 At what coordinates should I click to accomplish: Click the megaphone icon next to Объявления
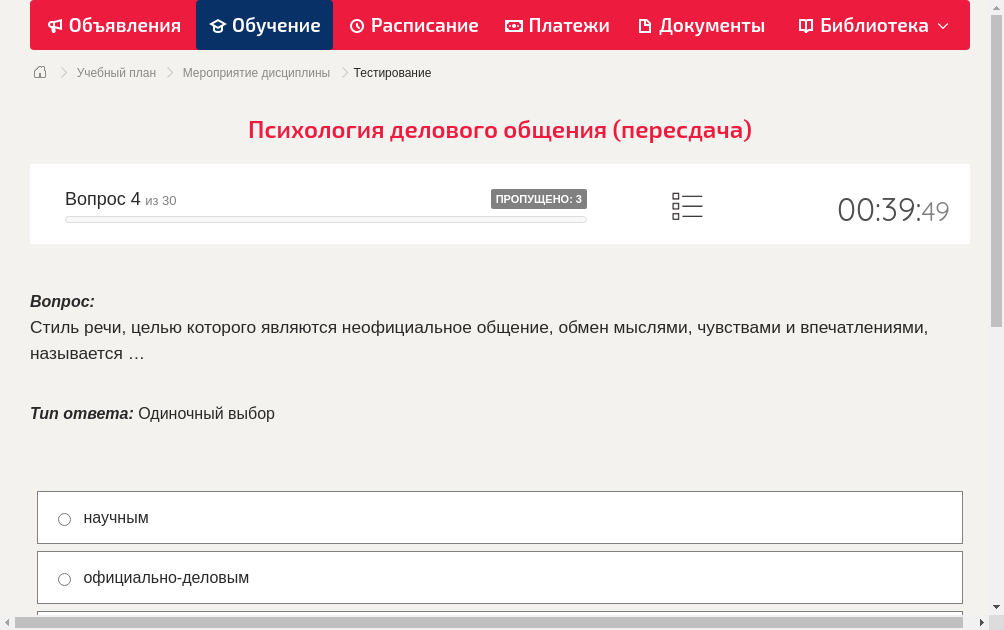tap(55, 25)
